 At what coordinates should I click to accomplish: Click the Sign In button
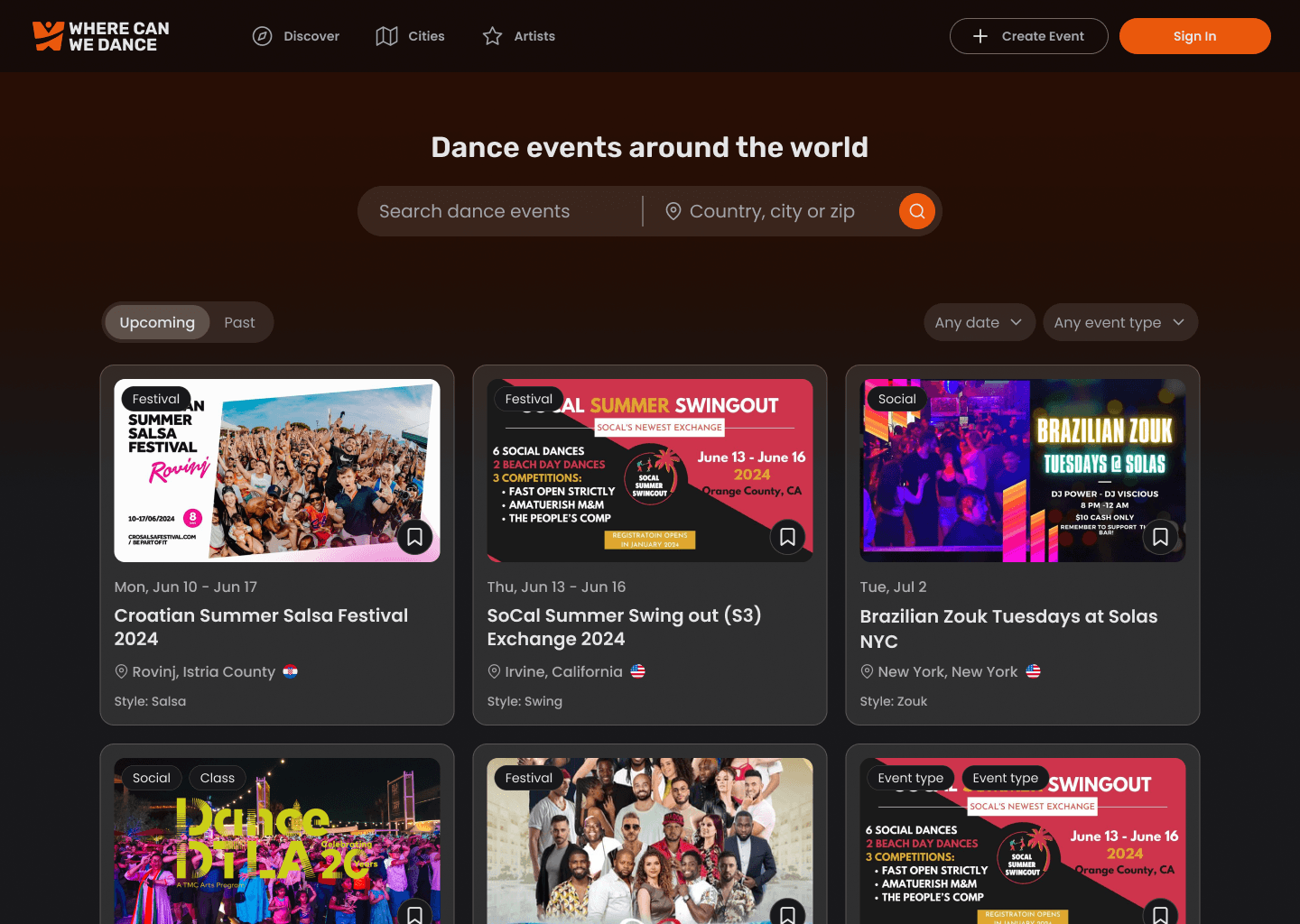(x=1194, y=36)
